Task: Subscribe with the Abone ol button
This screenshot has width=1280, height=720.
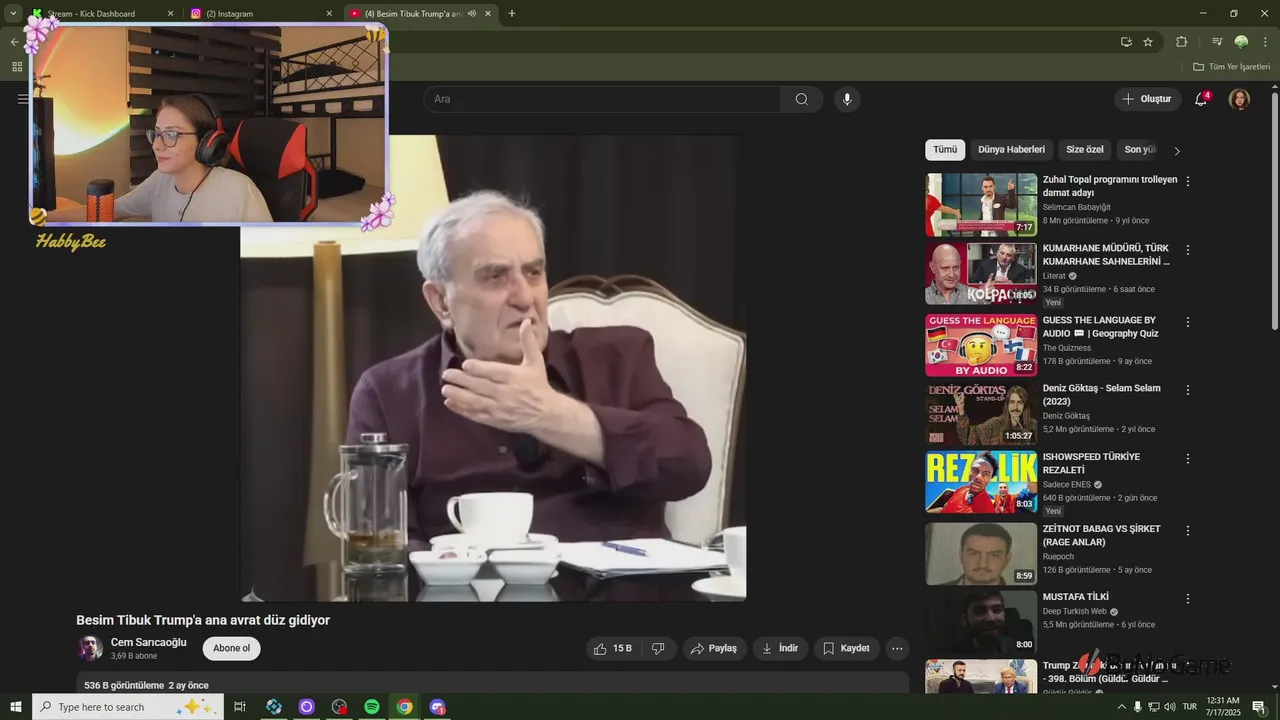Action: 231,648
